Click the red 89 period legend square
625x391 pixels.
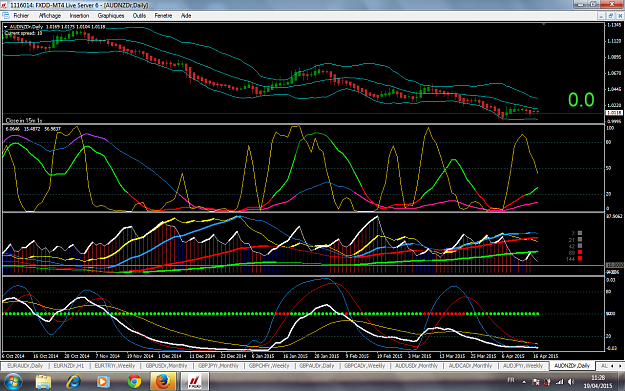click(580, 252)
